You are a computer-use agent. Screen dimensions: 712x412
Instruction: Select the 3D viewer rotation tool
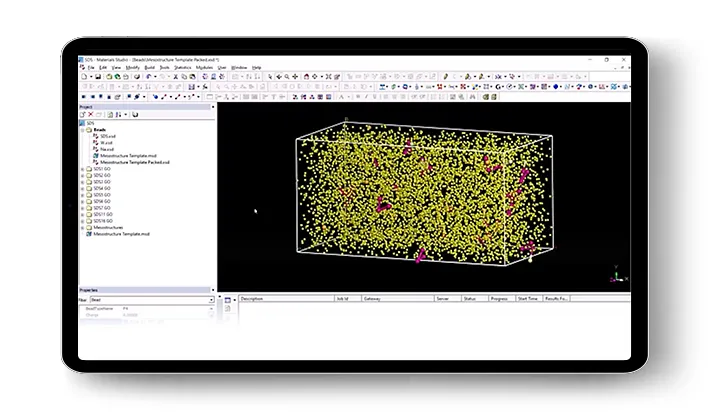(x=278, y=77)
